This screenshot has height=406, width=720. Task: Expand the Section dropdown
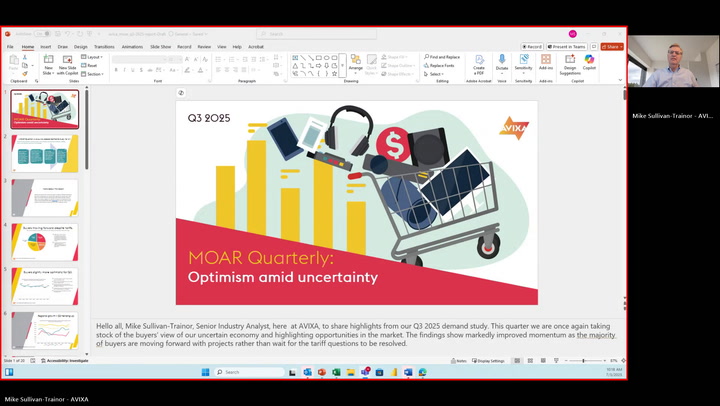click(92, 74)
